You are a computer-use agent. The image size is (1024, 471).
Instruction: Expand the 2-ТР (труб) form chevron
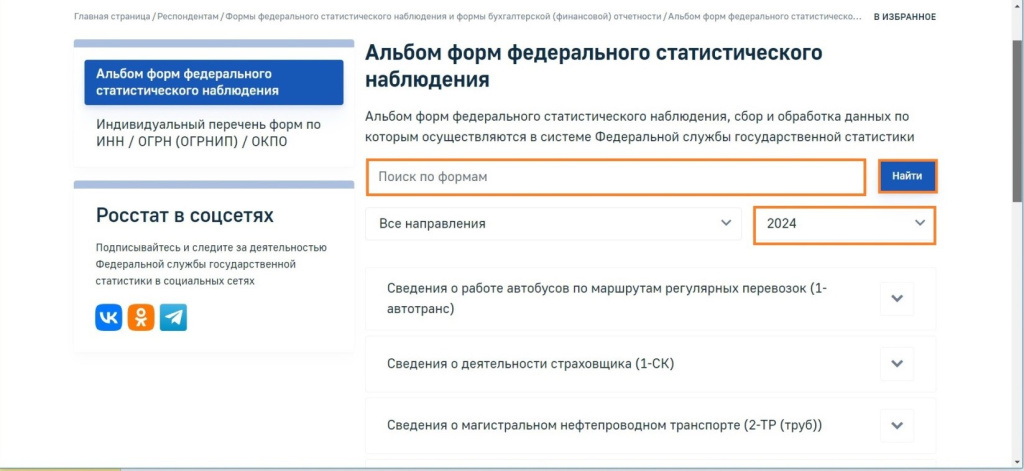pyautogui.click(x=897, y=425)
